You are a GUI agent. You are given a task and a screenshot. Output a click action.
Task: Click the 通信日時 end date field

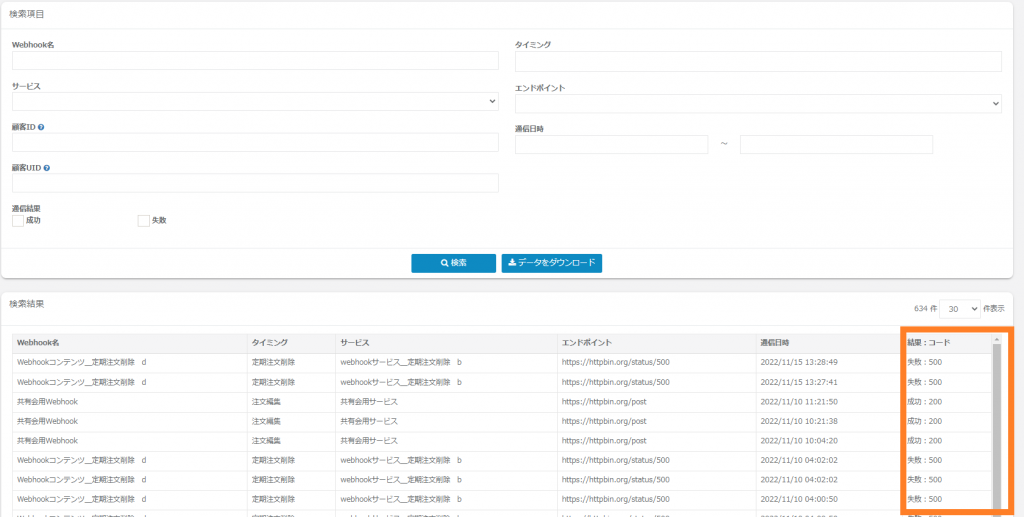(836, 144)
